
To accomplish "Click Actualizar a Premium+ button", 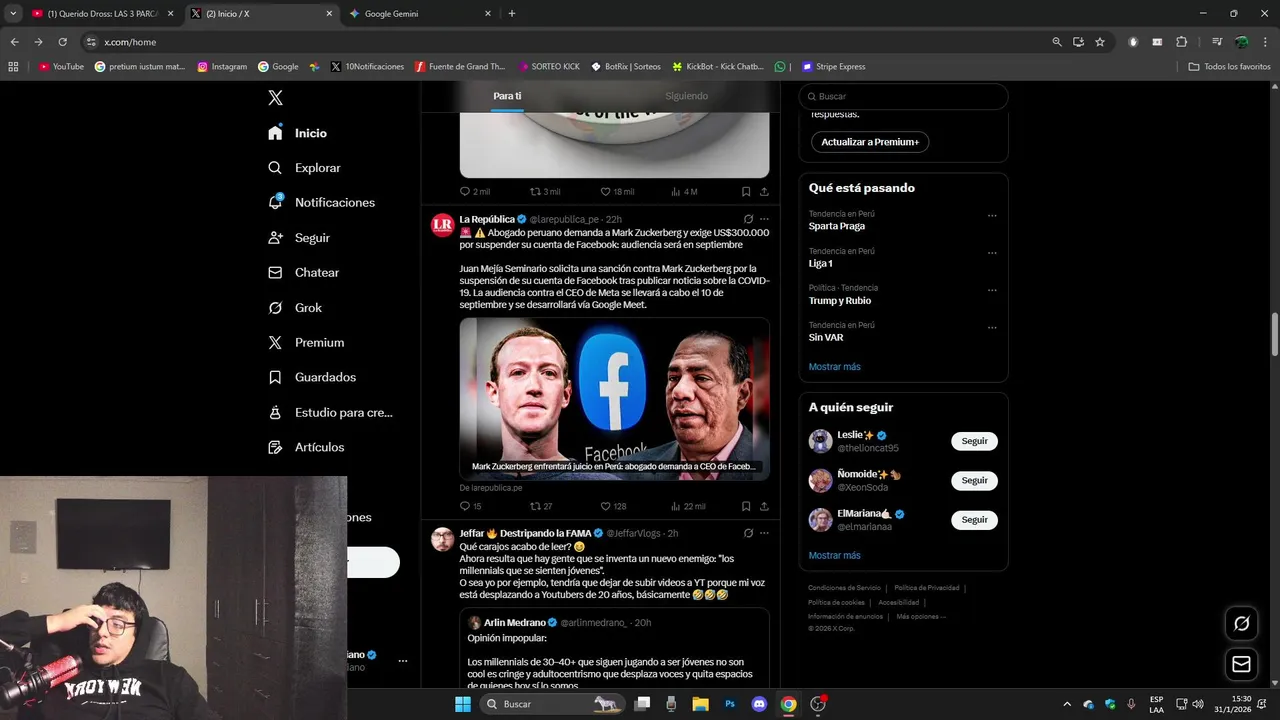I will pyautogui.click(x=870, y=142).
